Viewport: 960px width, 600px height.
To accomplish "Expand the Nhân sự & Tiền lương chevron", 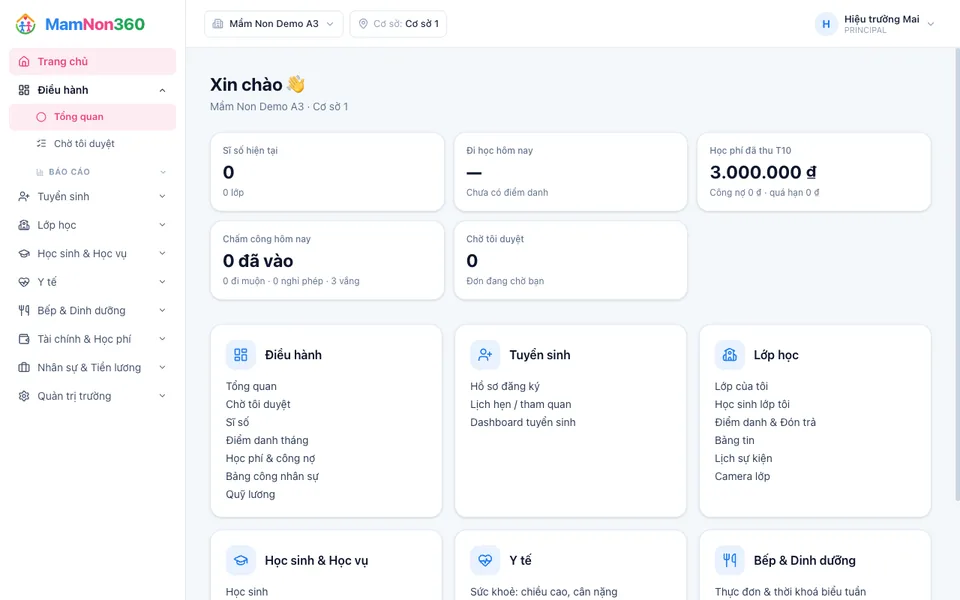I will [162, 367].
